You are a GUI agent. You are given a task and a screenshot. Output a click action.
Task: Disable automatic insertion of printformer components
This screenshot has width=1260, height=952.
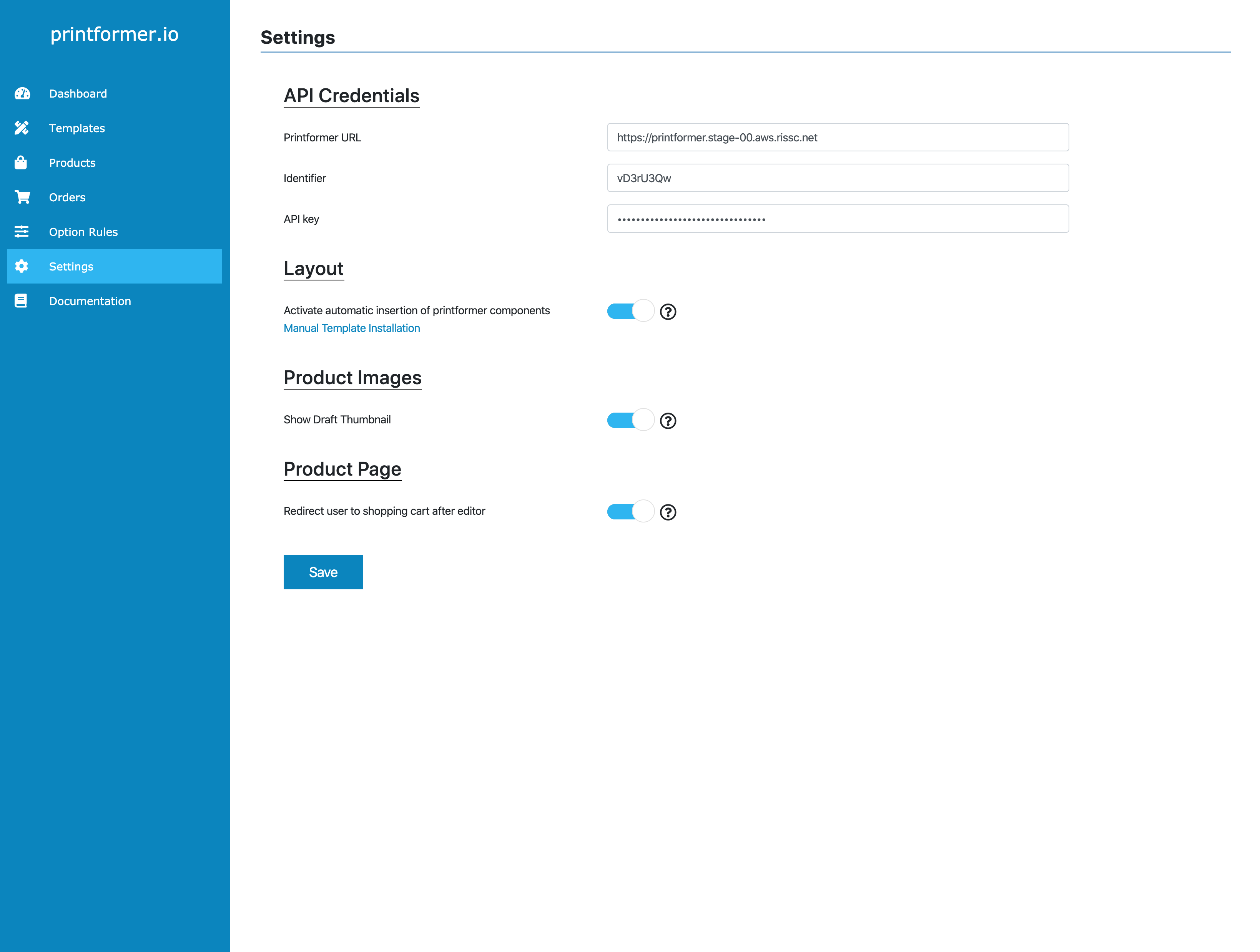coord(630,311)
